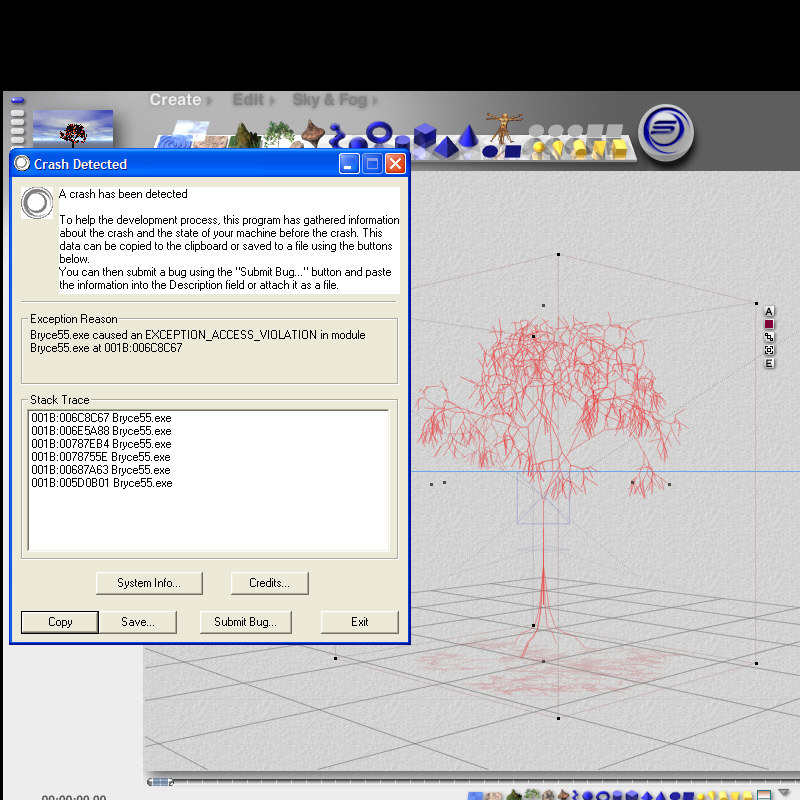Viewport: 800px width, 800px height.
Task: Switch to the Edit palette
Action: [x=248, y=99]
